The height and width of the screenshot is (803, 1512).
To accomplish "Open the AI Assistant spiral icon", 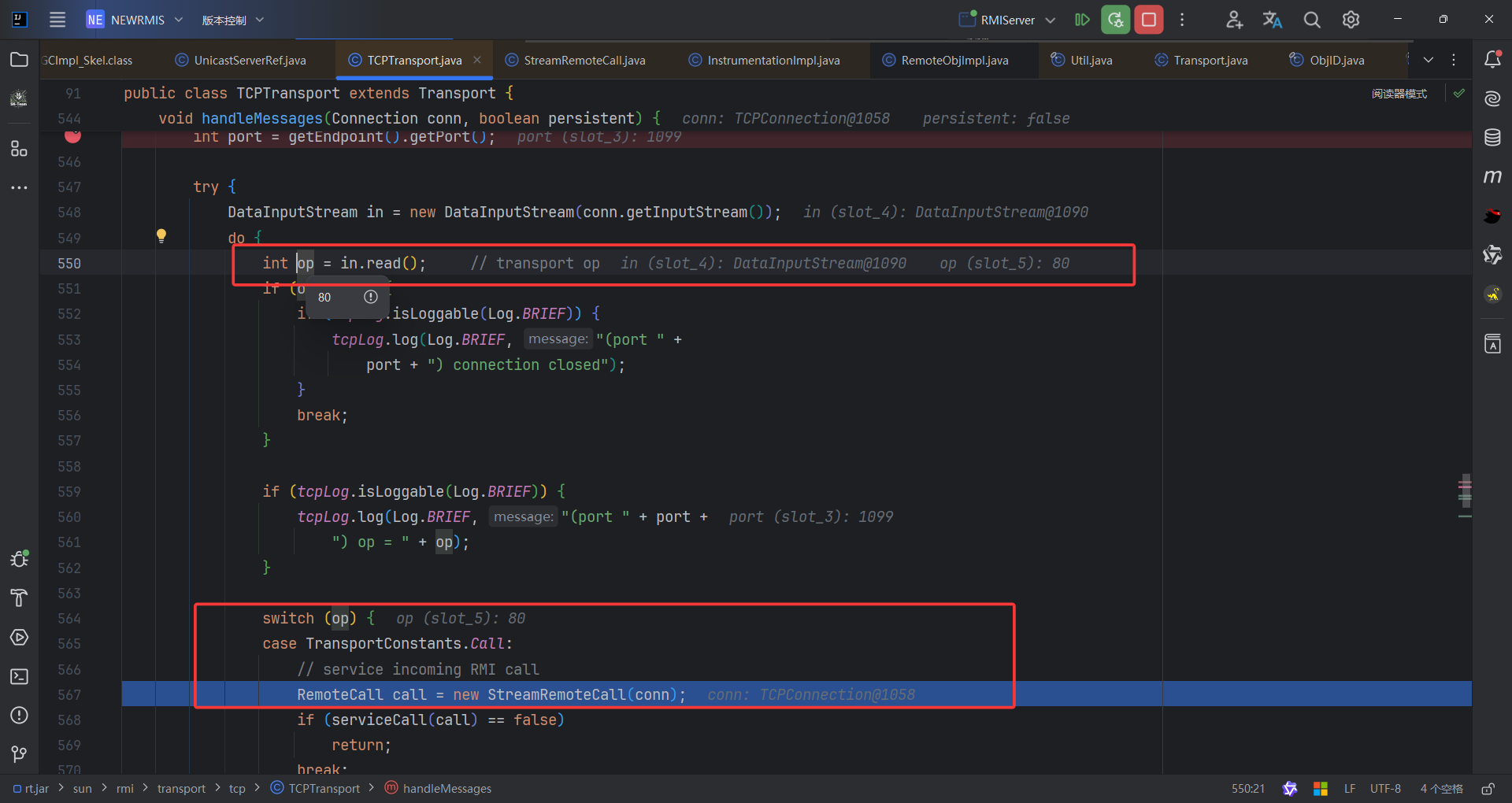I will (1492, 98).
